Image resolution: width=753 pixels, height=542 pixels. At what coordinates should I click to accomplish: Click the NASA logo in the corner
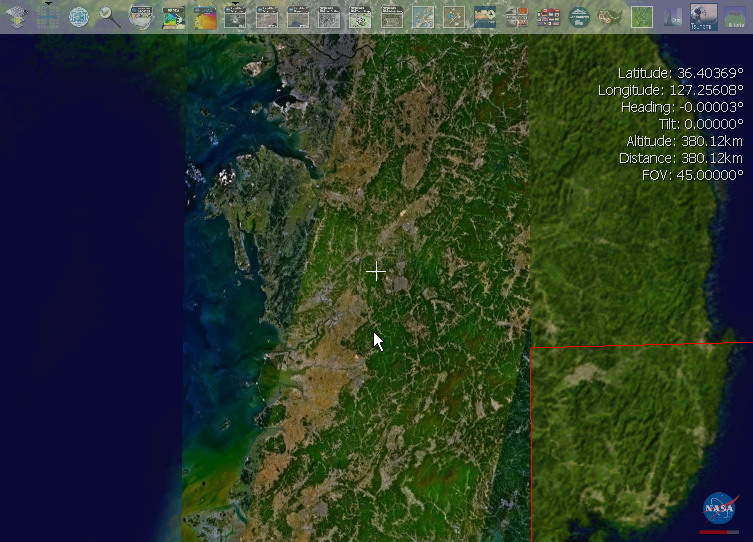718,508
